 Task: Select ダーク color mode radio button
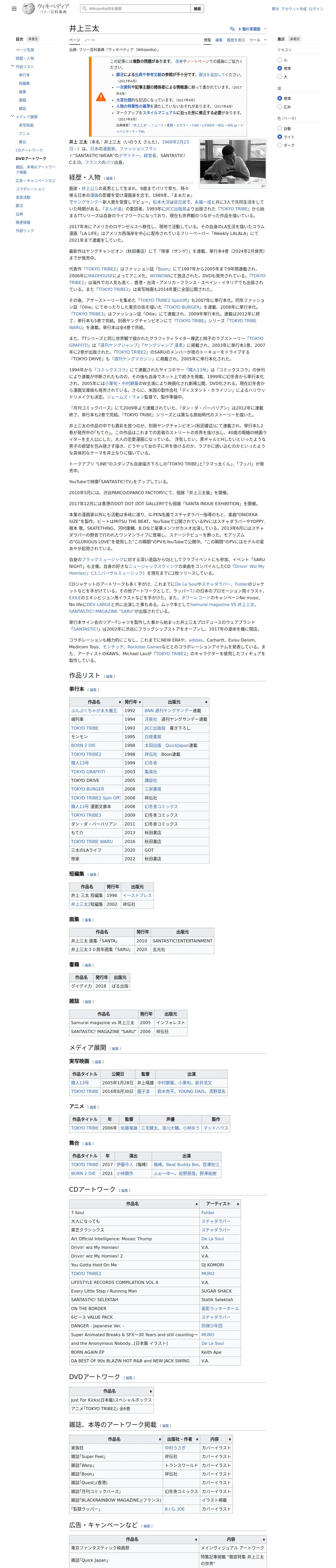pos(280,145)
